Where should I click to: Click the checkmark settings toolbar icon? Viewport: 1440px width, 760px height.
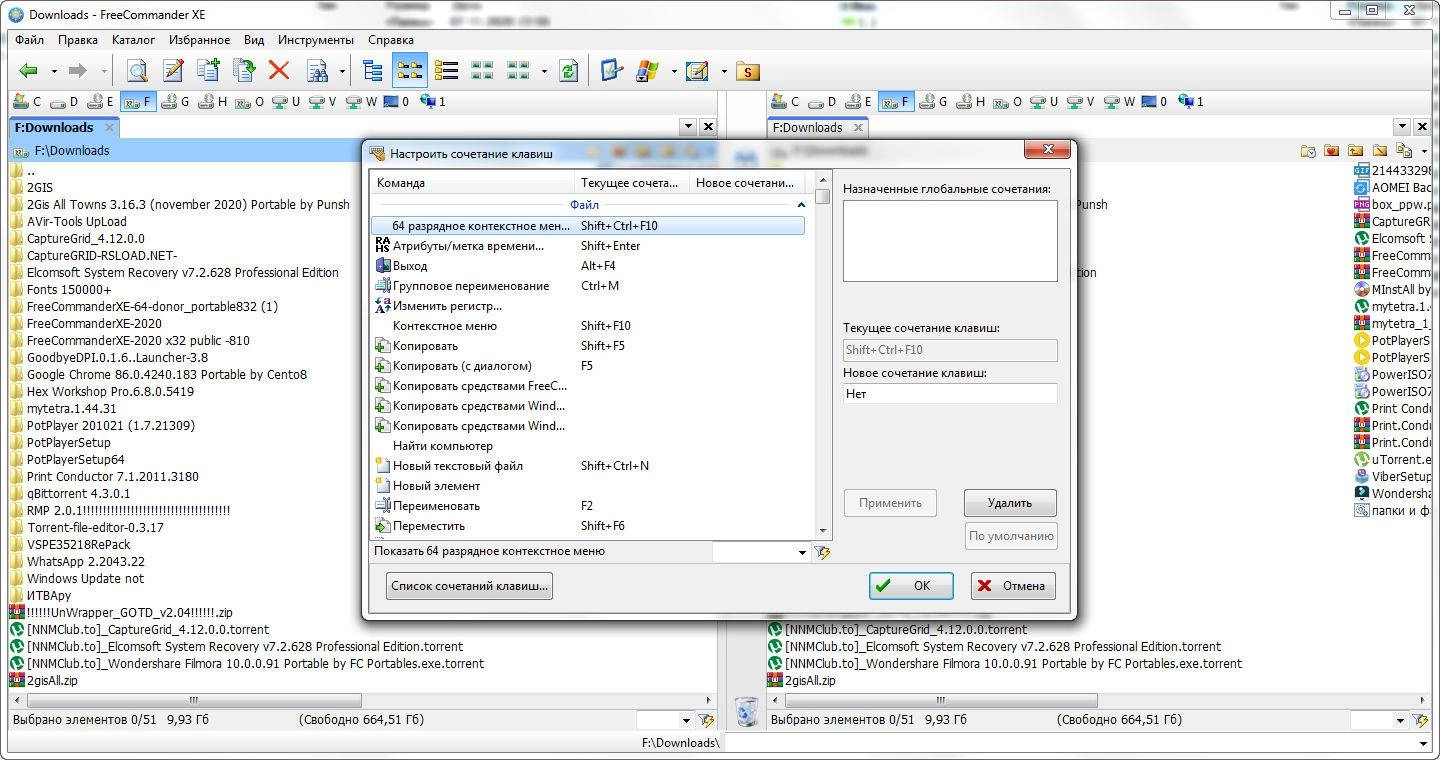(612, 71)
